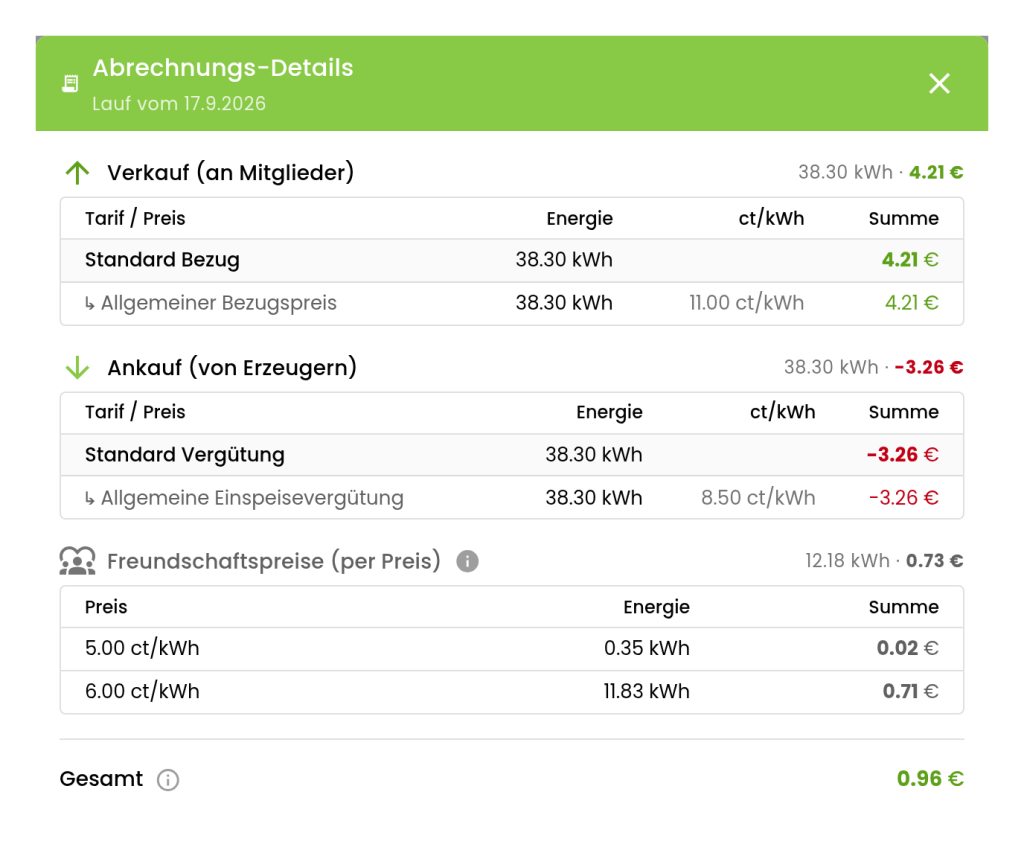Click the Ankauf (von Erzeugern) heading
Viewport: 1024px width, 853px height.
tap(232, 368)
